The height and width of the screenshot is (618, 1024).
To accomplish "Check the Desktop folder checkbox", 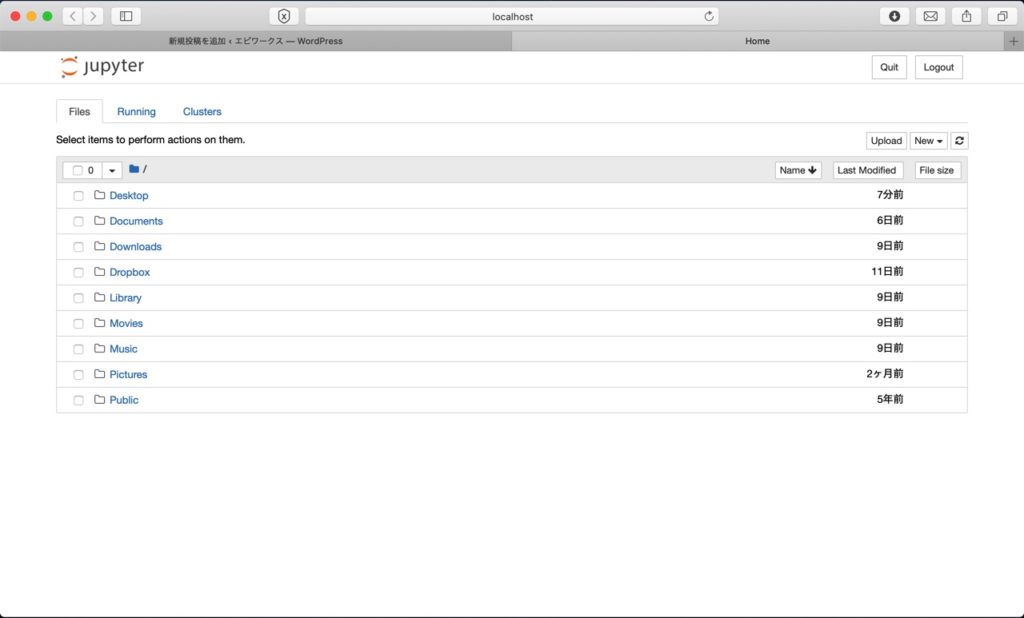I will coord(78,196).
